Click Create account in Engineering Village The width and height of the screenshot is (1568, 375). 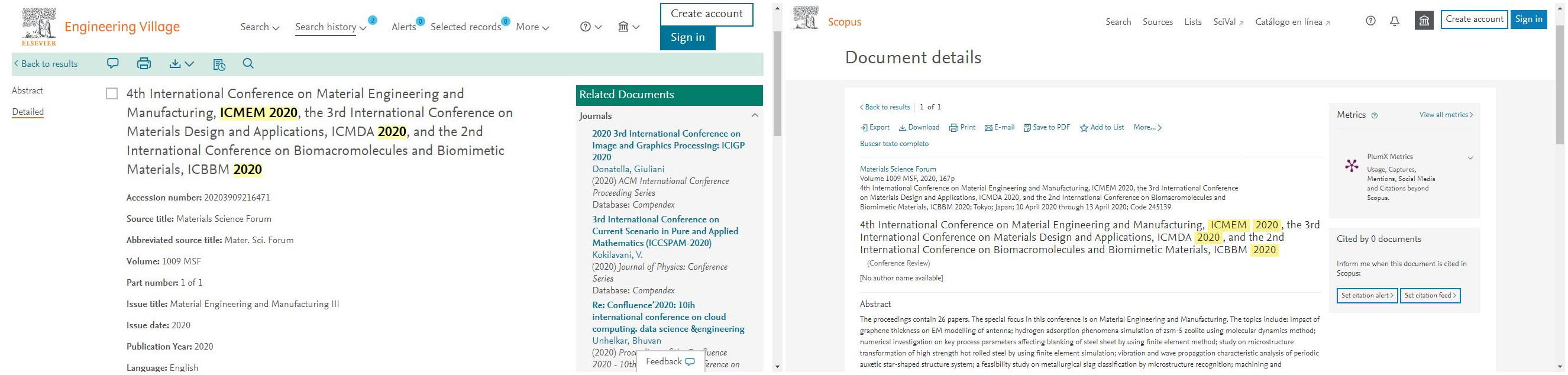click(x=707, y=14)
